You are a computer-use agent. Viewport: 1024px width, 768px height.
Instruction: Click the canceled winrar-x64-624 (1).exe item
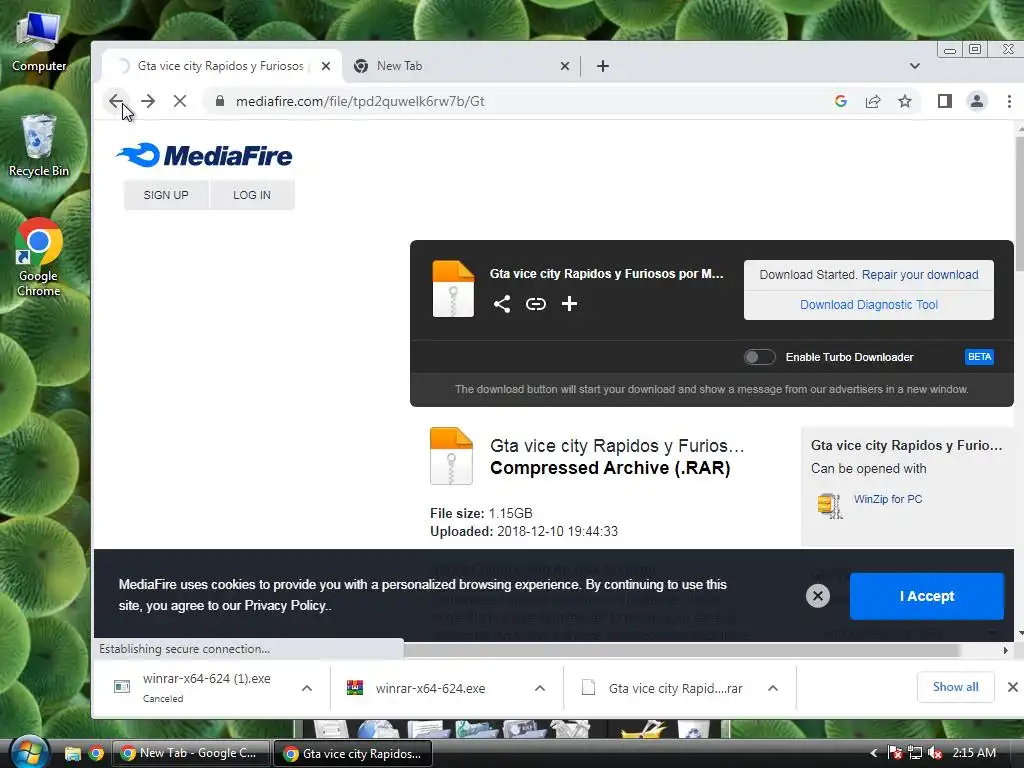click(206, 688)
